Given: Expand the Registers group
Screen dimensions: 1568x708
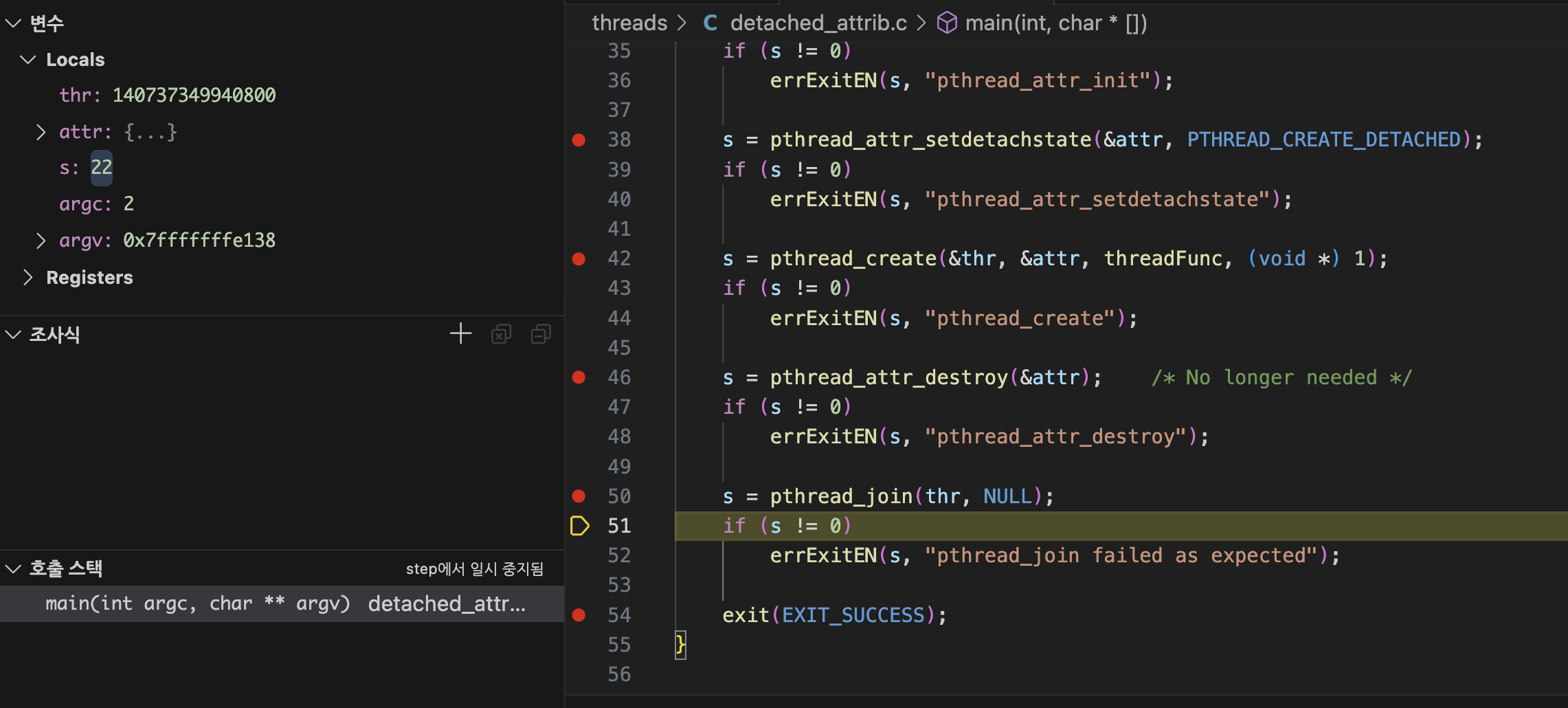Looking at the screenshot, I should 28,278.
